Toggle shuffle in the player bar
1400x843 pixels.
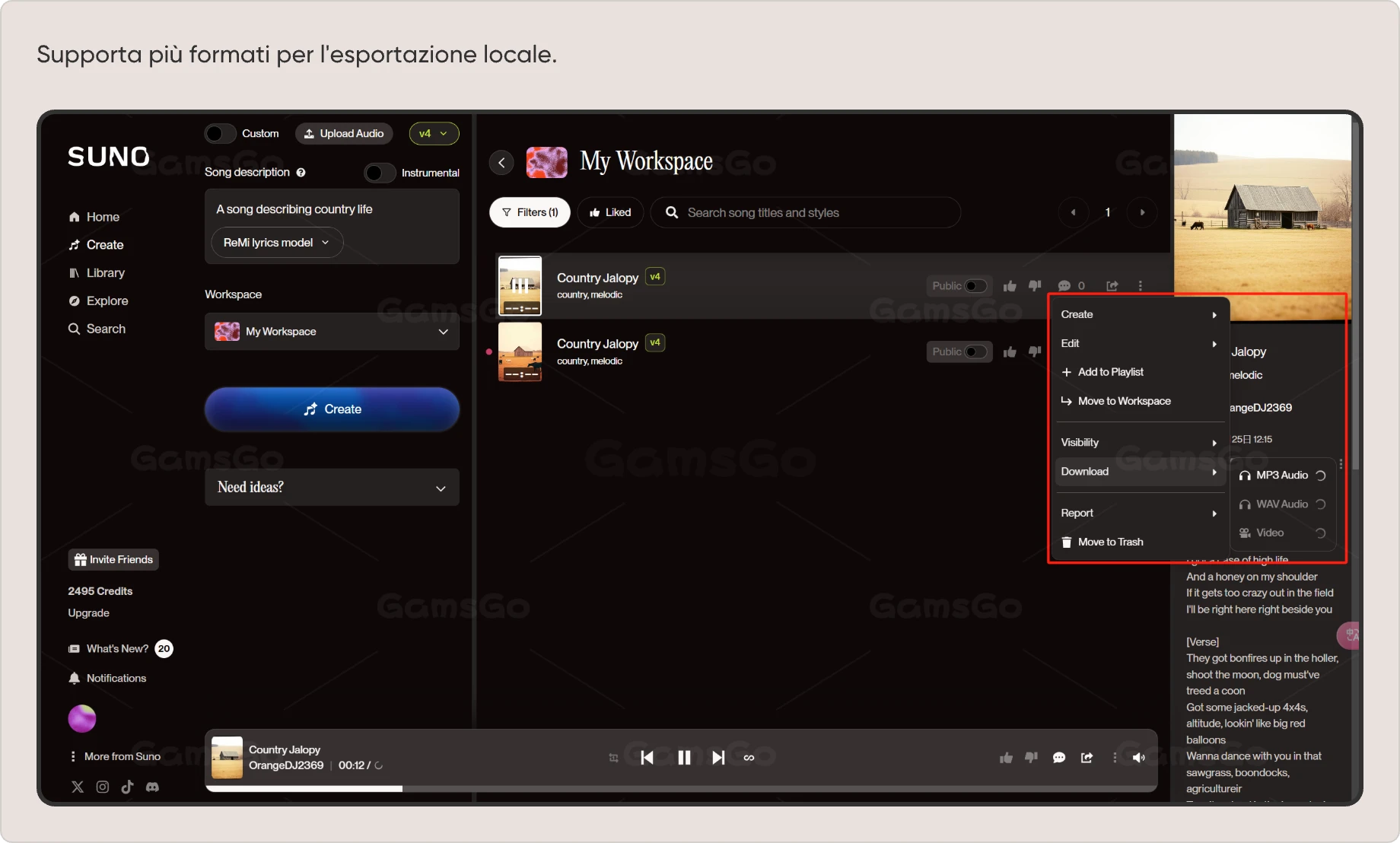click(613, 757)
